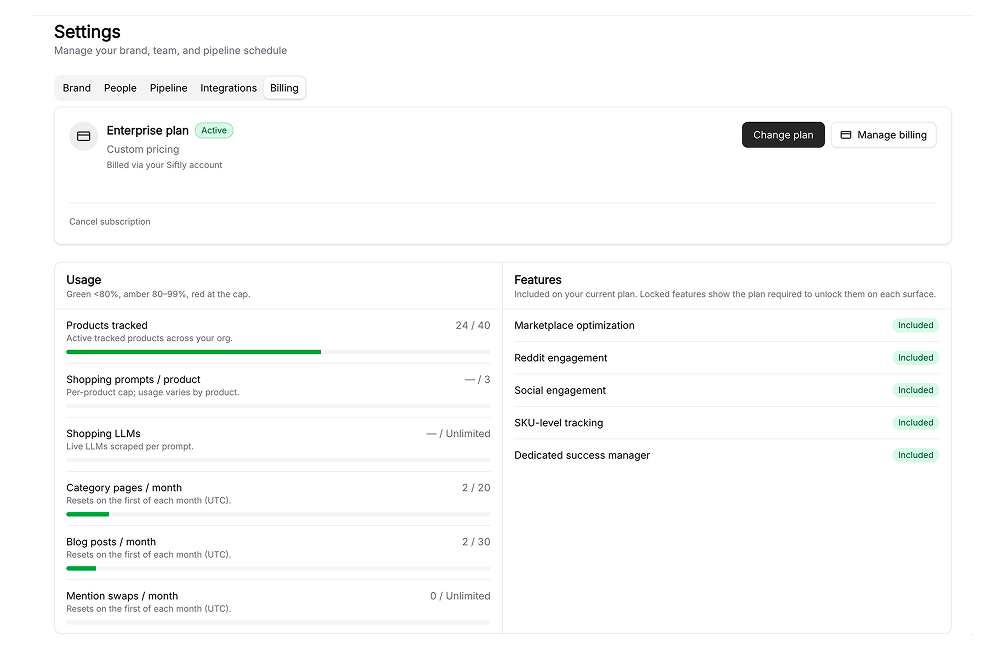Click the Cancel subscription link
This screenshot has height=650, width=1004.
109,222
